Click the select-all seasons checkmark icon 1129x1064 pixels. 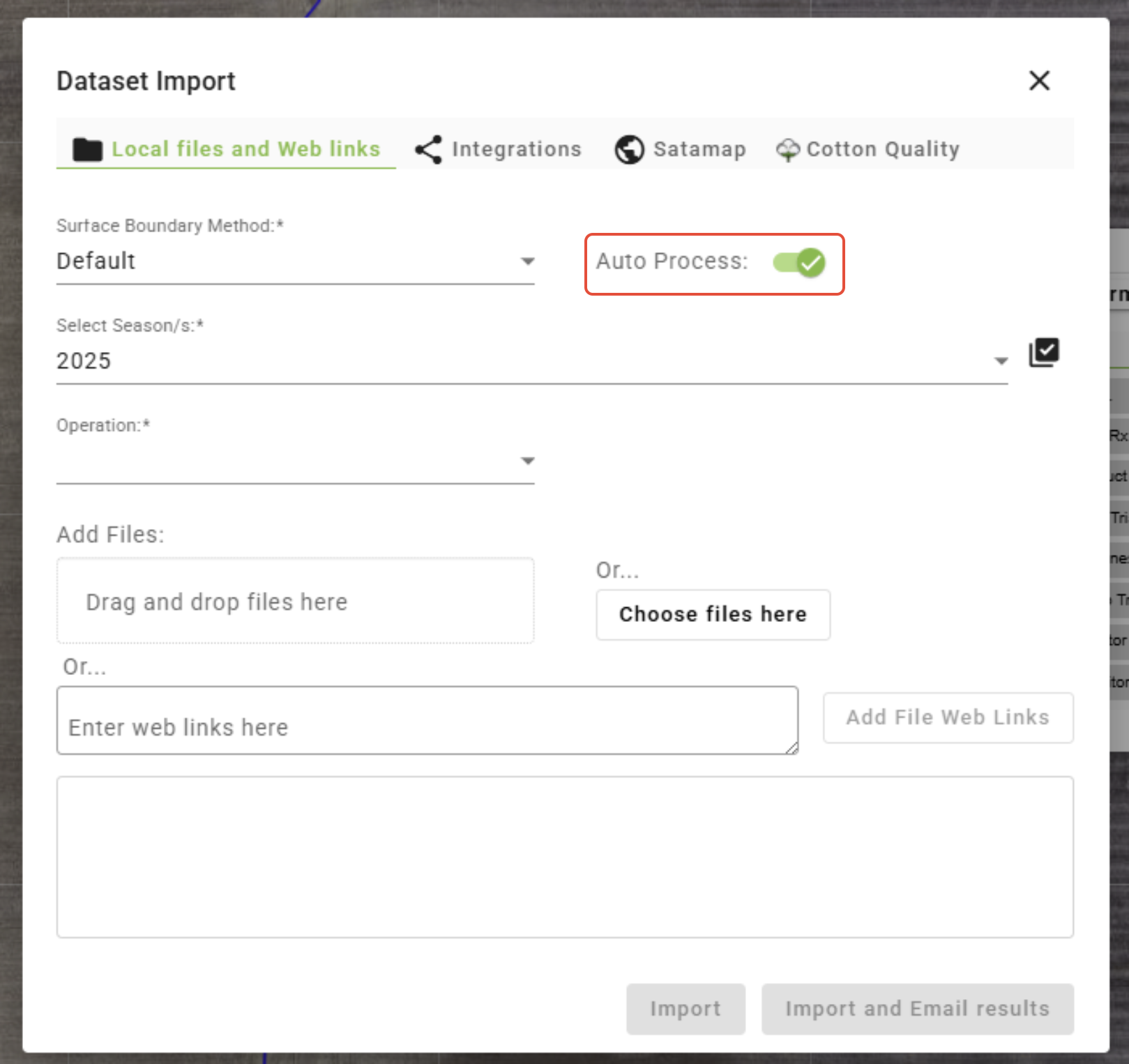[x=1043, y=352]
